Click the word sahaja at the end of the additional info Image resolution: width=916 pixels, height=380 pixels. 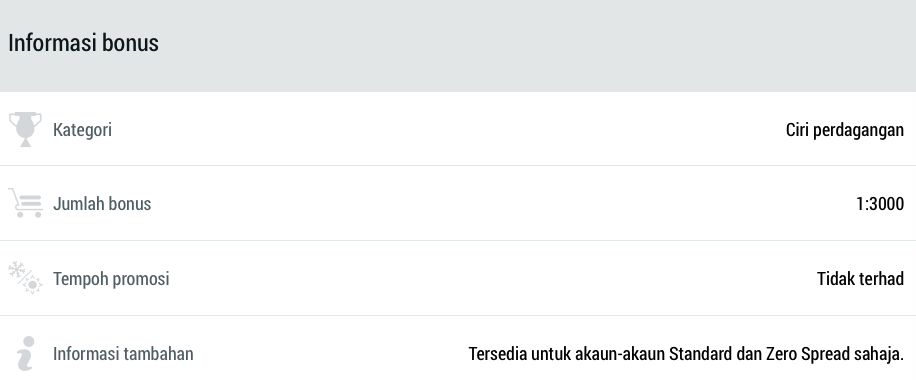coord(879,354)
